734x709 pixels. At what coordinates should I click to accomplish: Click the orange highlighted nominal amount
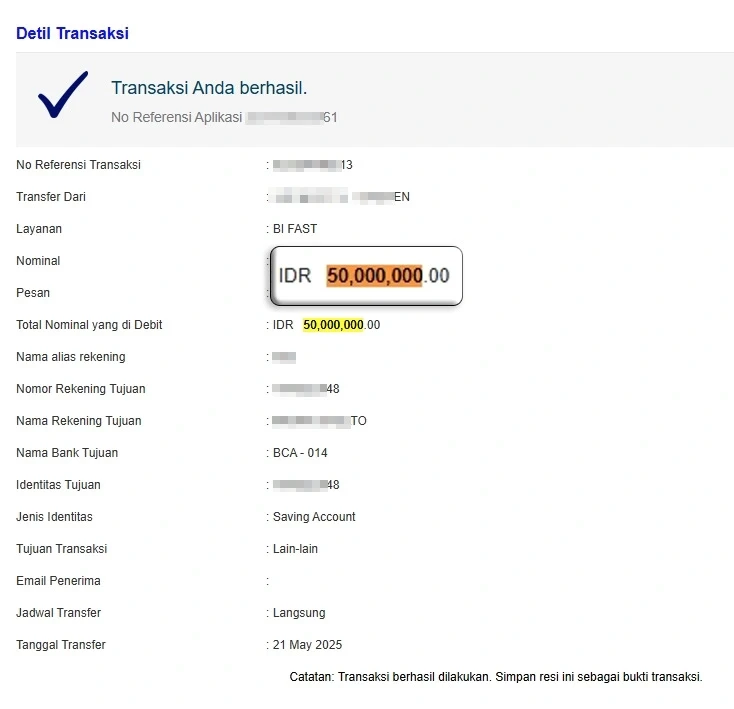pos(374,275)
